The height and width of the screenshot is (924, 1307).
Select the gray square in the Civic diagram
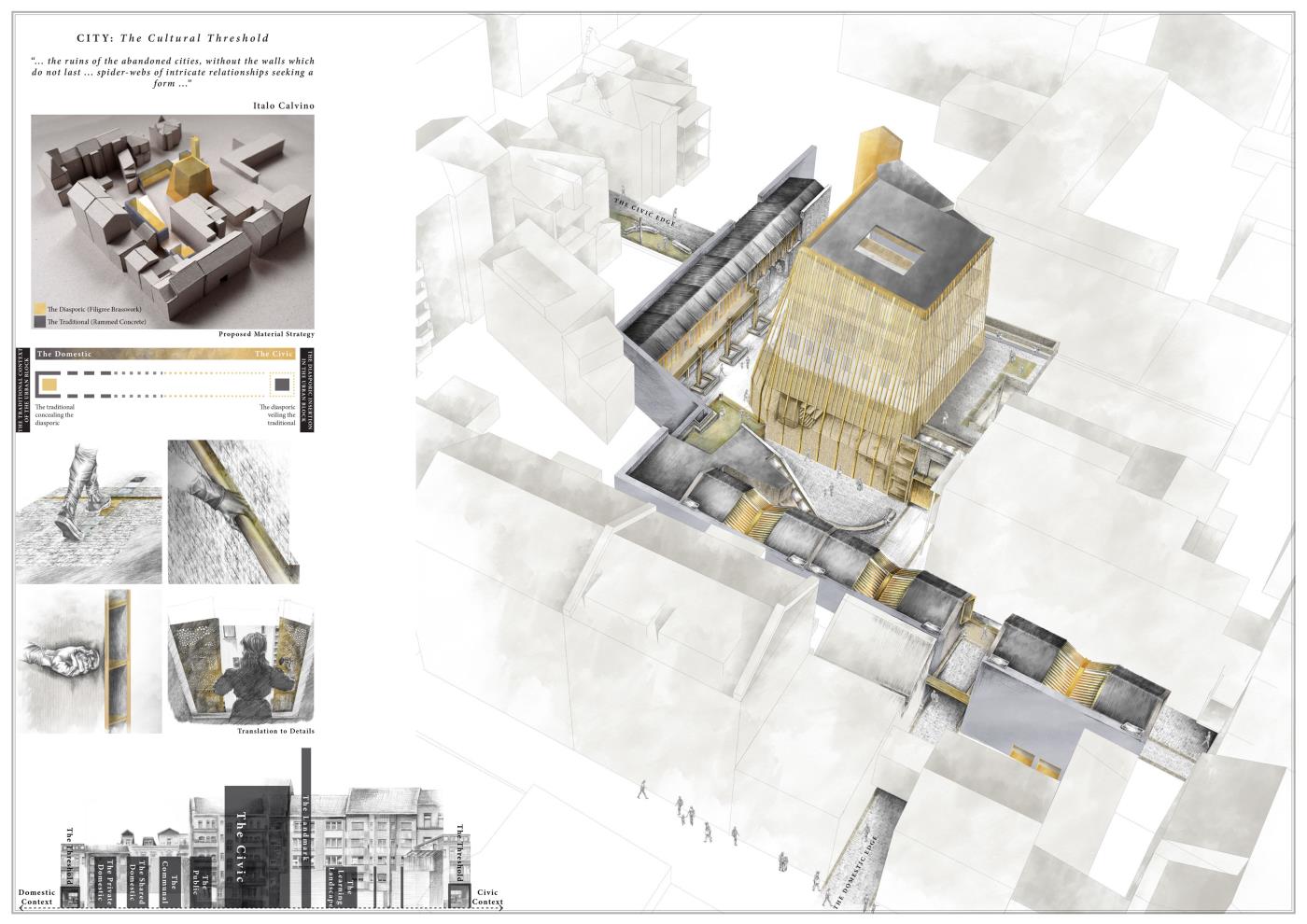click(282, 385)
